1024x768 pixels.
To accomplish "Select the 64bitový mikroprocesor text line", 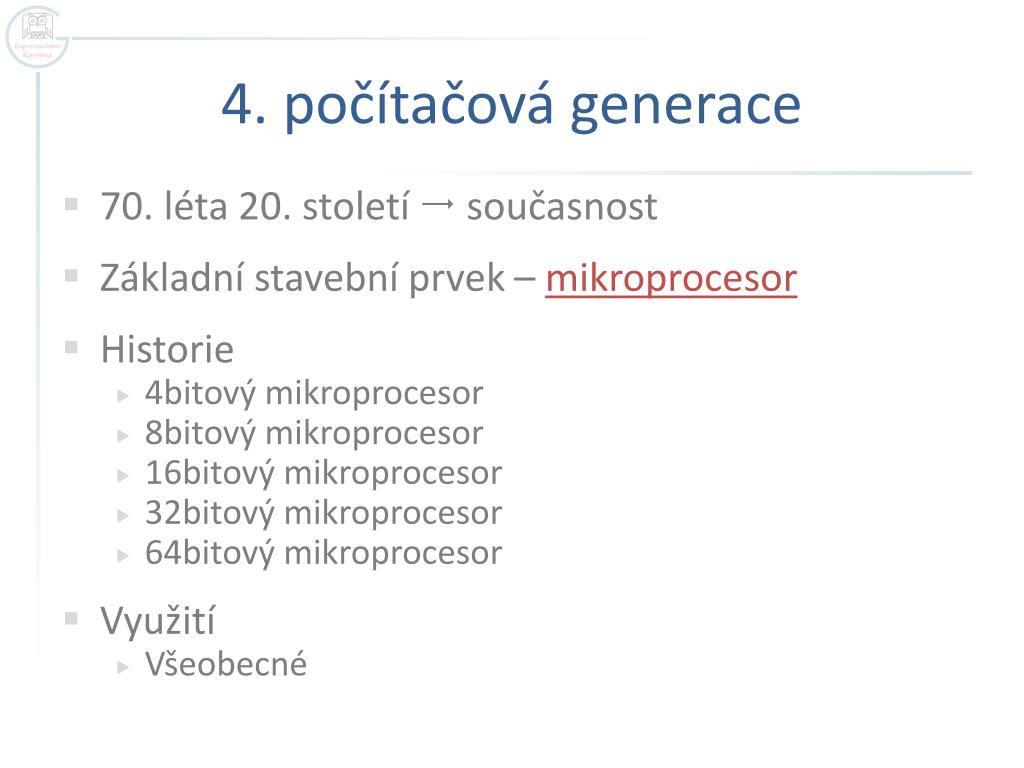I will 324,554.
